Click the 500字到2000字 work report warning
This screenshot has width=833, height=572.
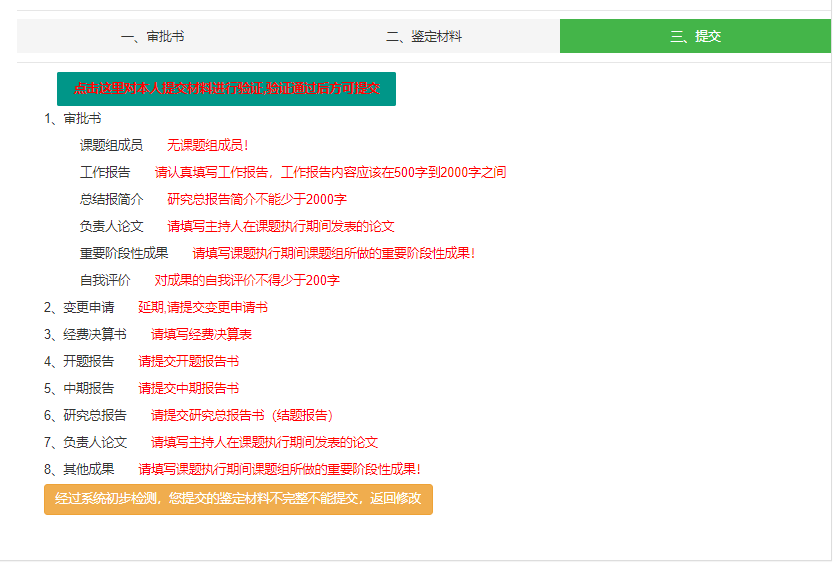click(330, 172)
